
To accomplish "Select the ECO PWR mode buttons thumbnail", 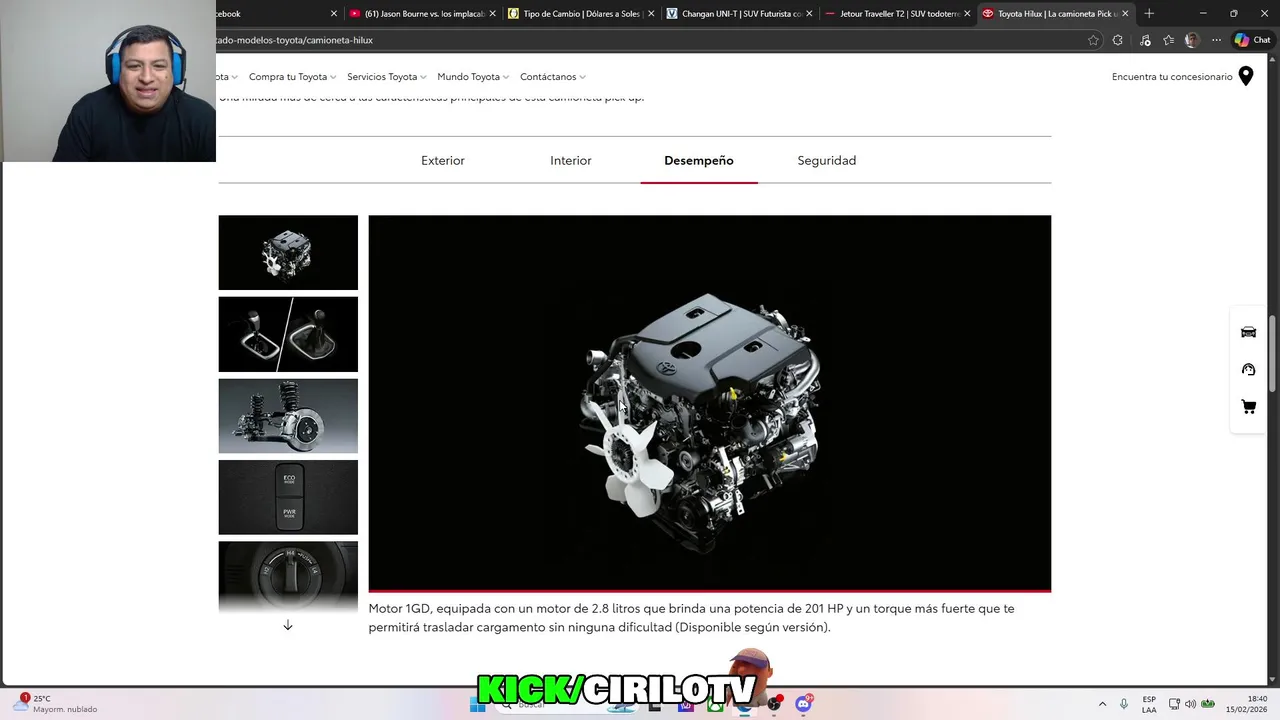I will point(288,497).
